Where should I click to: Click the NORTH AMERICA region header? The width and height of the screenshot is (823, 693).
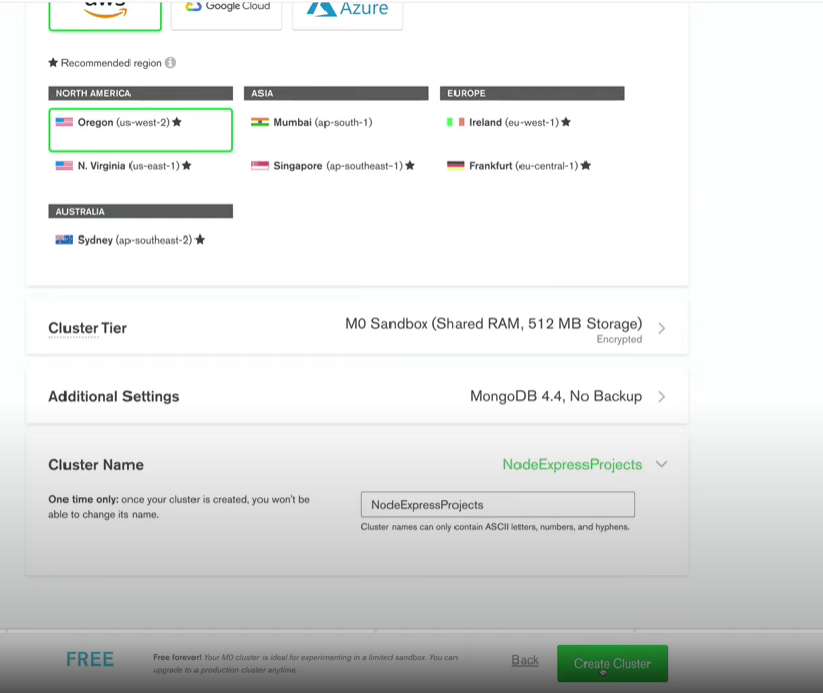coord(141,93)
